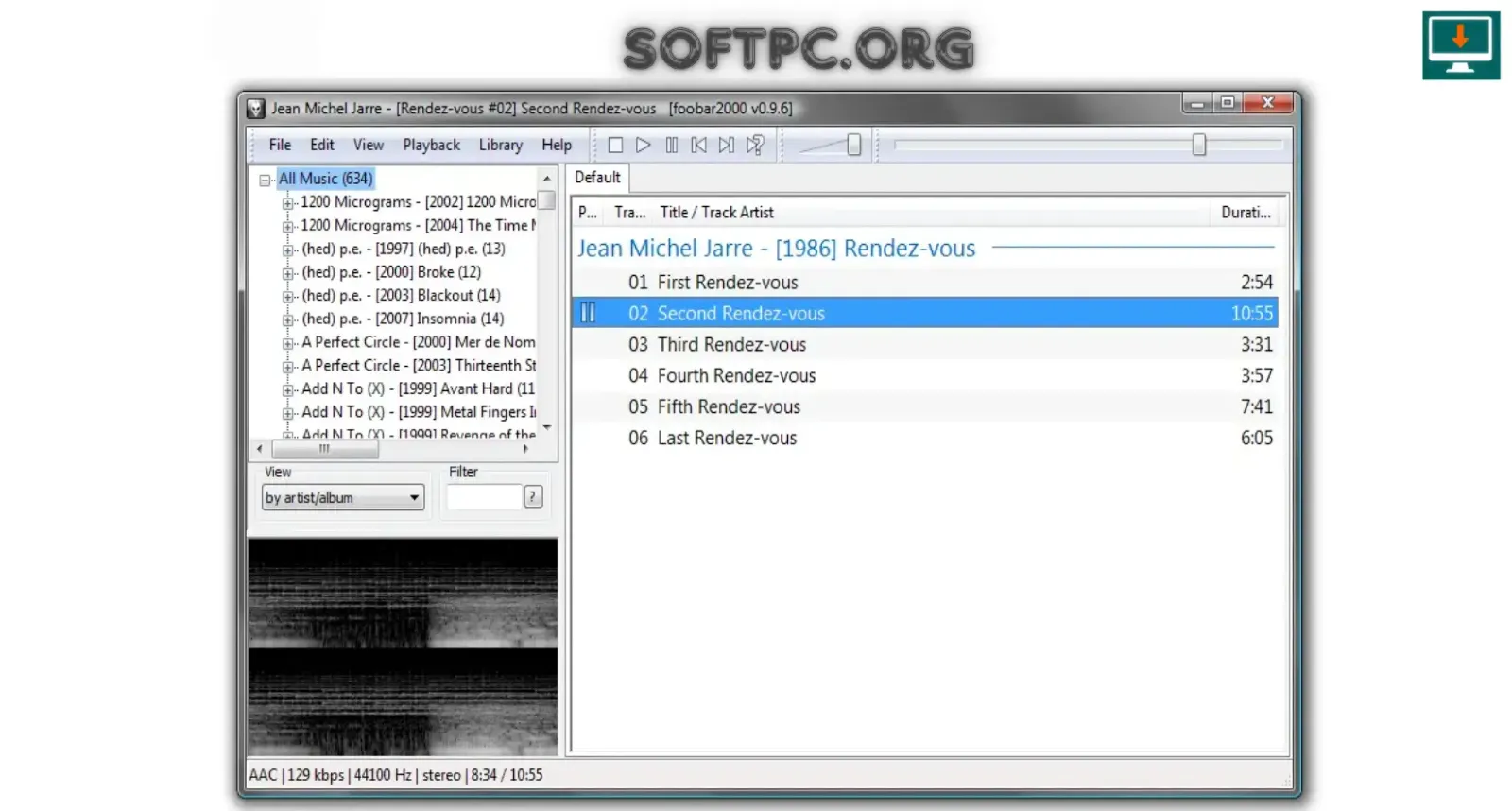The image size is (1512, 811).
Task: Click the Filter text input field
Action: (484, 497)
